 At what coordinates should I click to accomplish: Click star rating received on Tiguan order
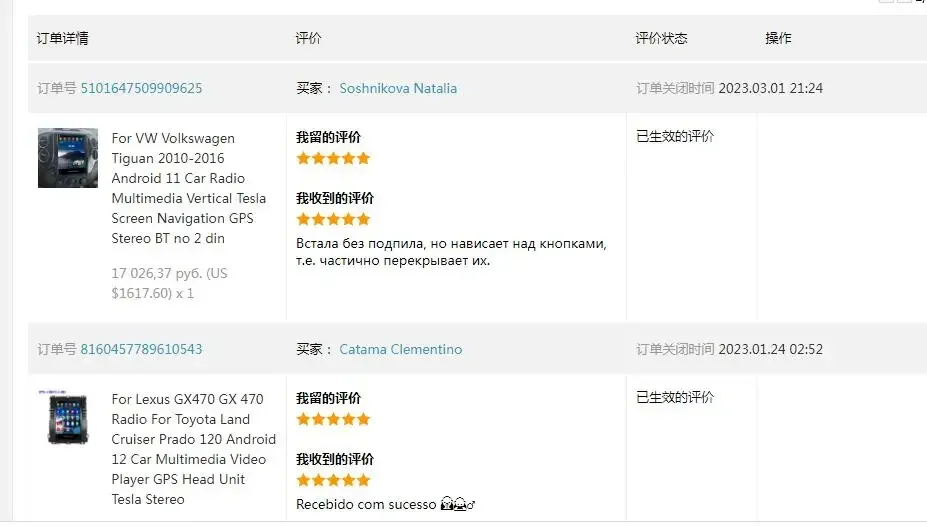click(x=333, y=219)
